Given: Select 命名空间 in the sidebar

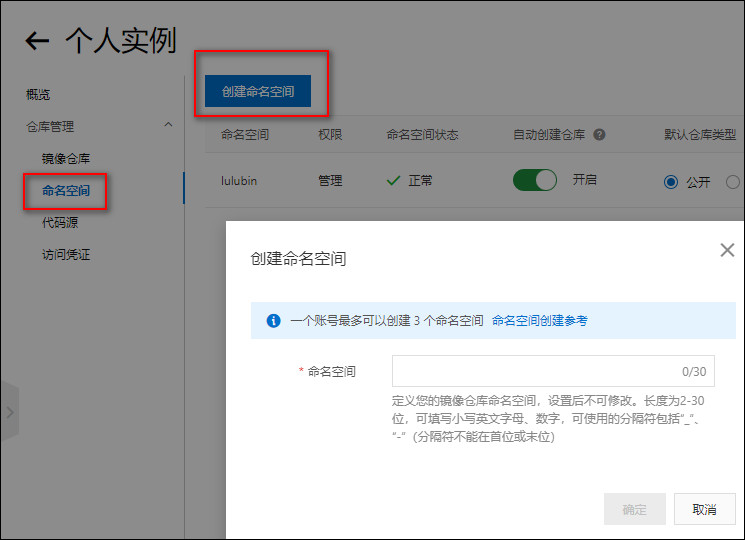Looking at the screenshot, I should click(x=66, y=191).
